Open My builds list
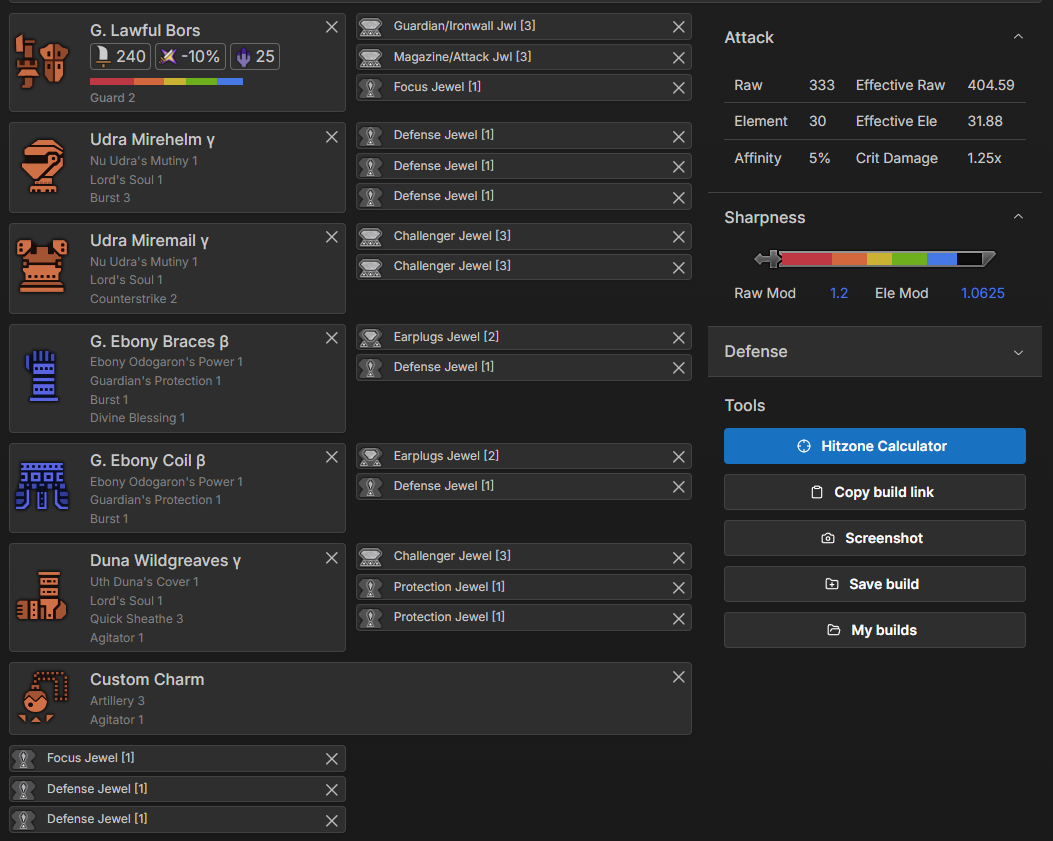This screenshot has height=841, width=1053. [874, 630]
